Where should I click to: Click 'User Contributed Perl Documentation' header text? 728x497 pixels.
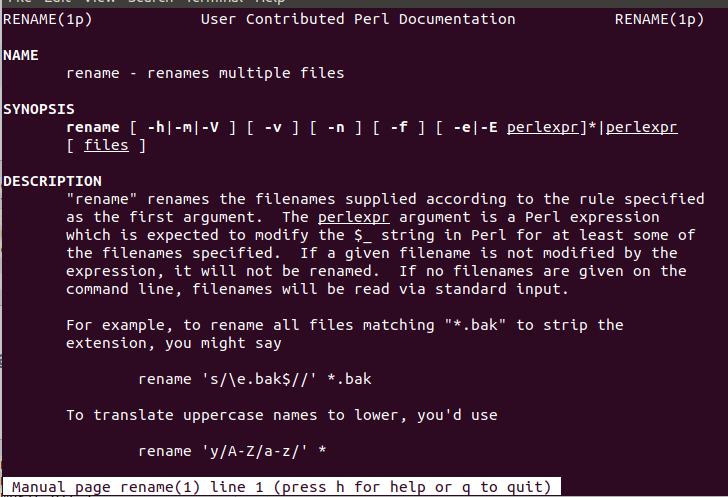[358, 20]
